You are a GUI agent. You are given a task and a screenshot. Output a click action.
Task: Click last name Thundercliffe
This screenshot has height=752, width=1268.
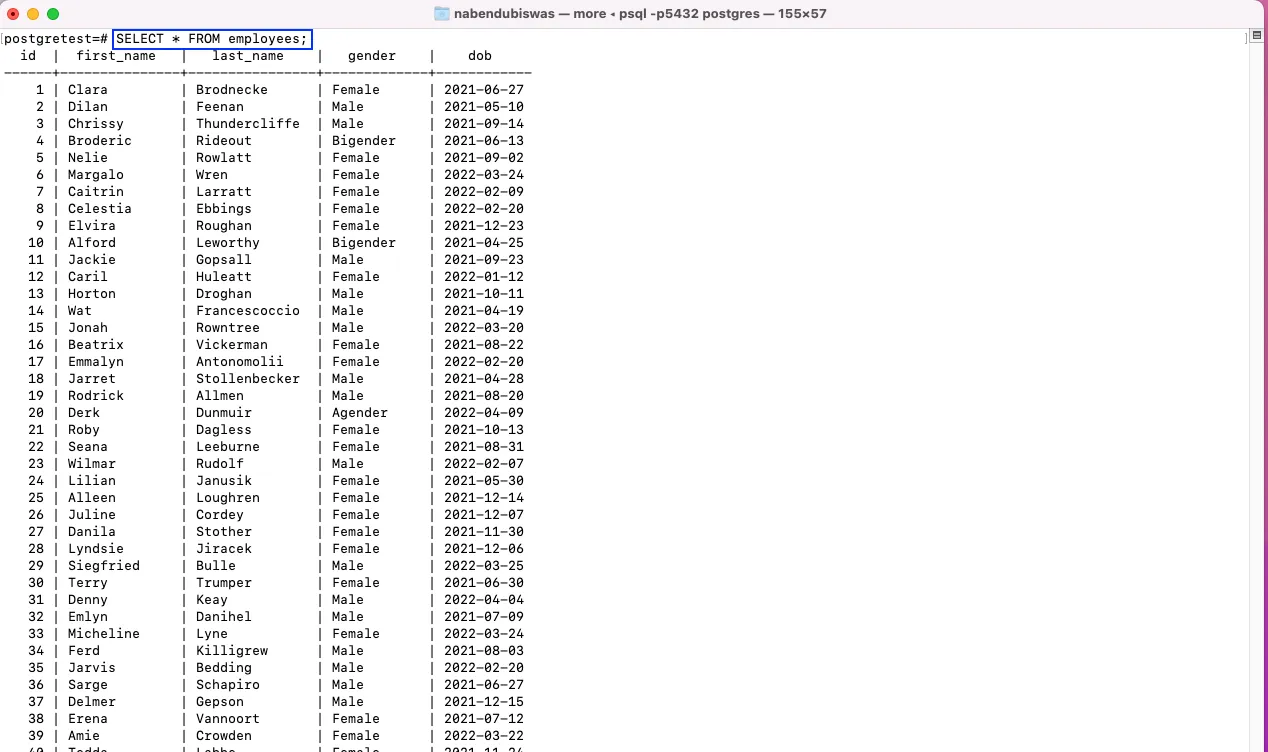(248, 124)
